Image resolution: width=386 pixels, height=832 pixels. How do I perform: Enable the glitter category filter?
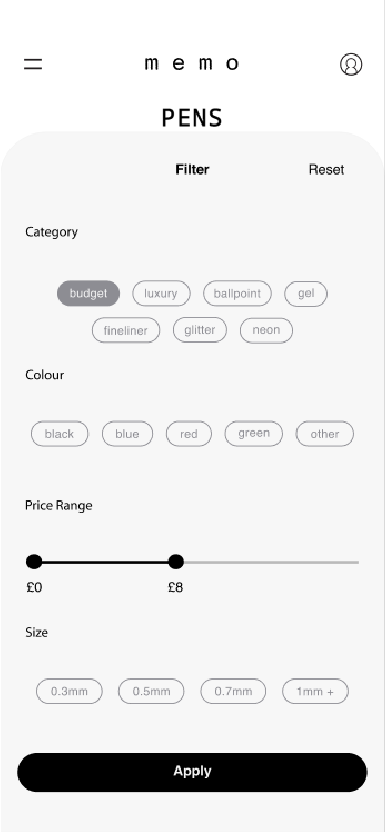(x=200, y=330)
